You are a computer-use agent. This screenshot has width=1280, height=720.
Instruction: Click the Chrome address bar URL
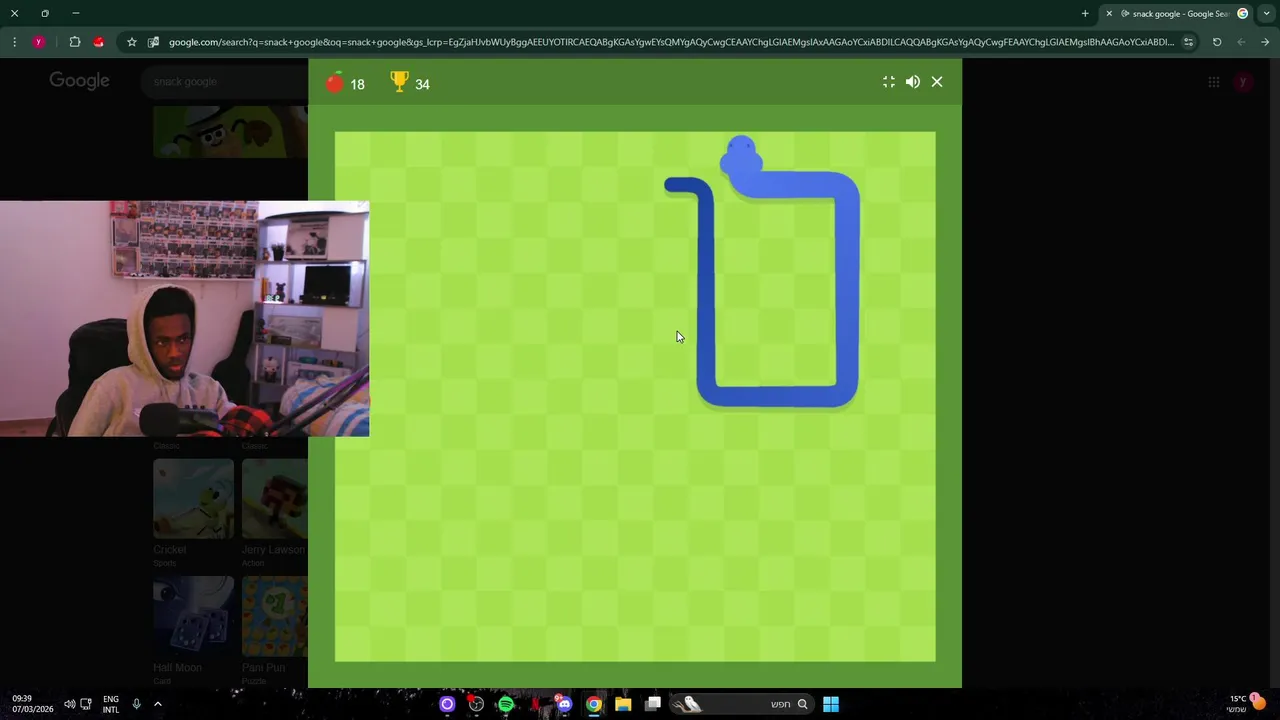click(x=671, y=42)
